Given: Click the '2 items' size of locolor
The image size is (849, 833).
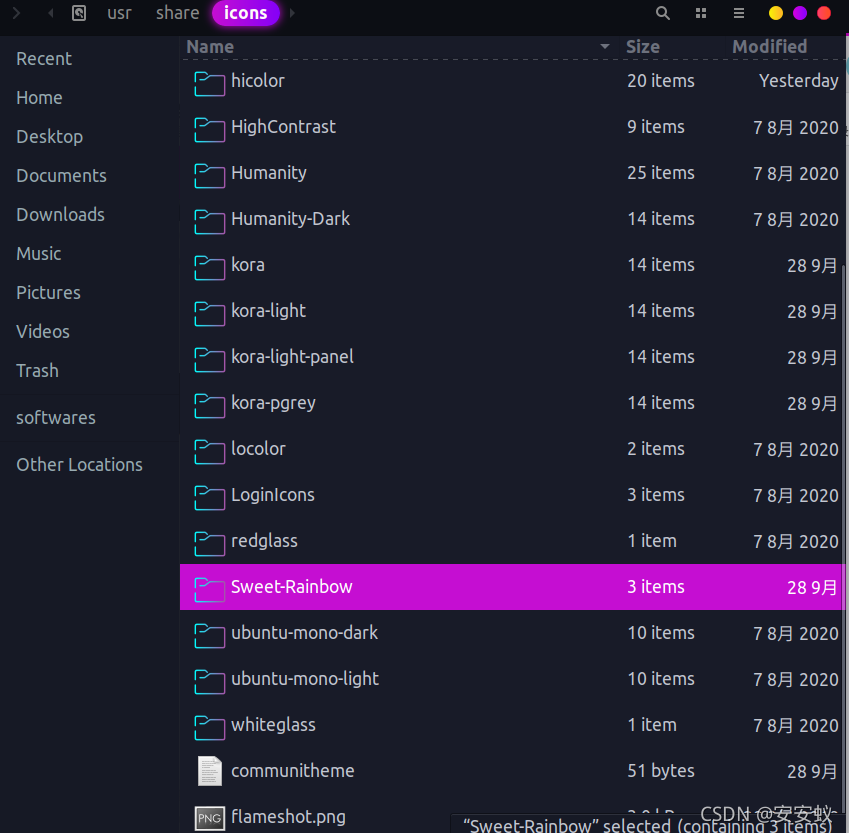Looking at the screenshot, I should [656, 449].
